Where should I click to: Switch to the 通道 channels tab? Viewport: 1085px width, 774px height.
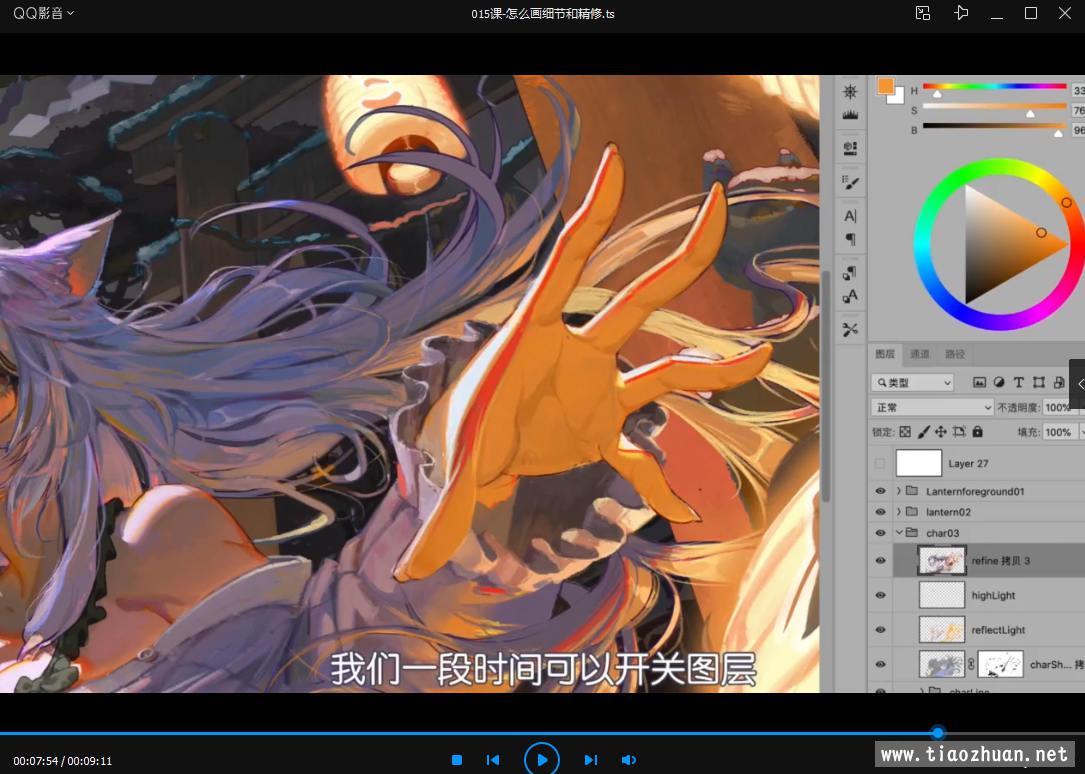919,354
